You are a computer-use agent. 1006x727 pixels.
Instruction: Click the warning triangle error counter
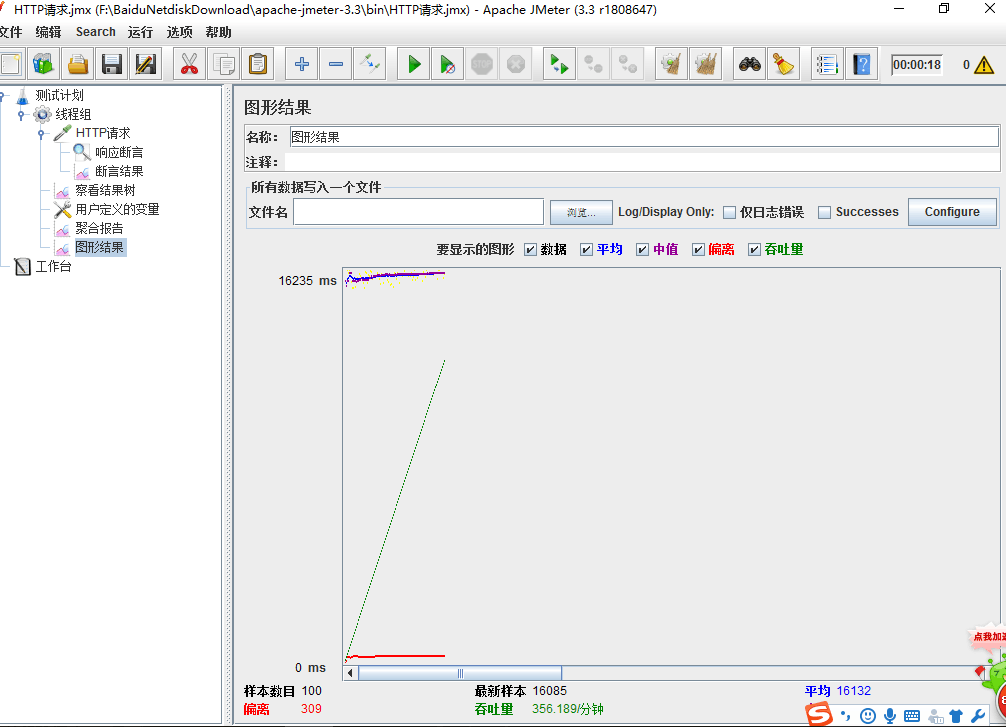pyautogui.click(x=984, y=65)
